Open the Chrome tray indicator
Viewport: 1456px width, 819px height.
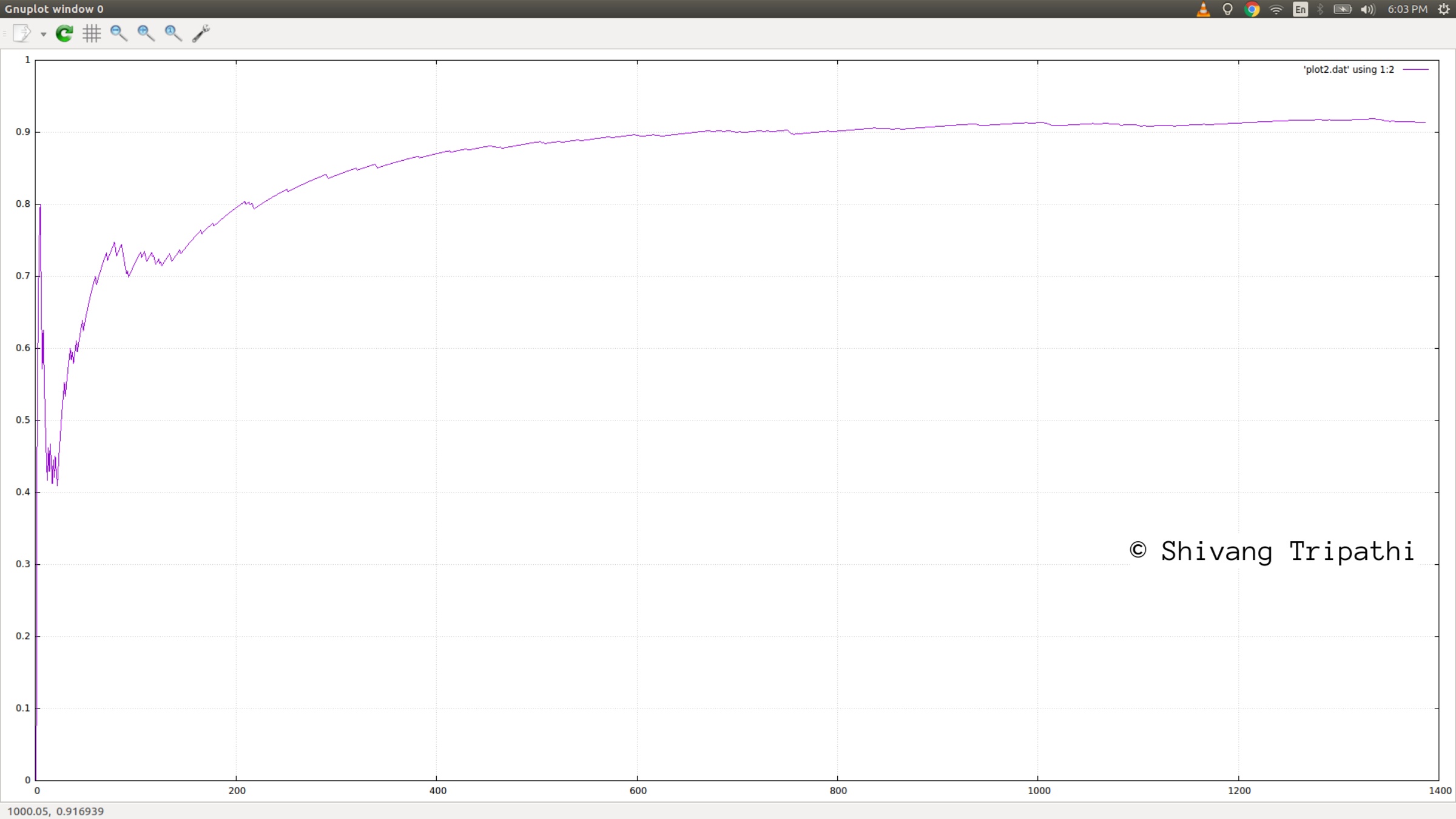[1252, 9]
